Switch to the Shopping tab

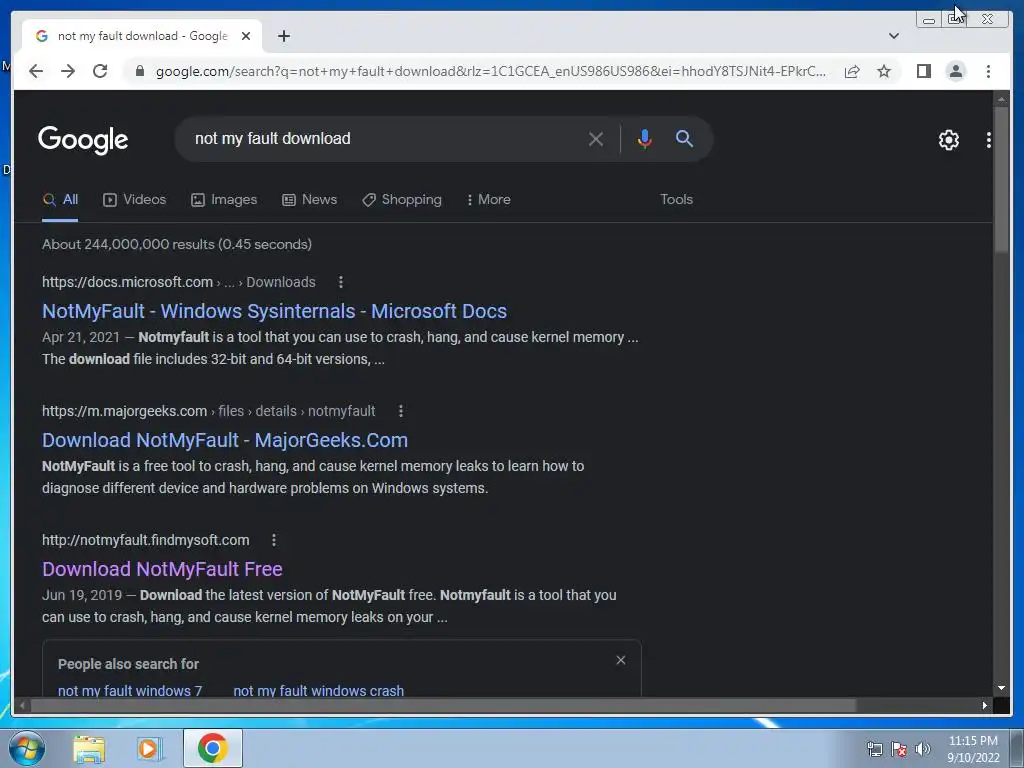click(x=402, y=200)
